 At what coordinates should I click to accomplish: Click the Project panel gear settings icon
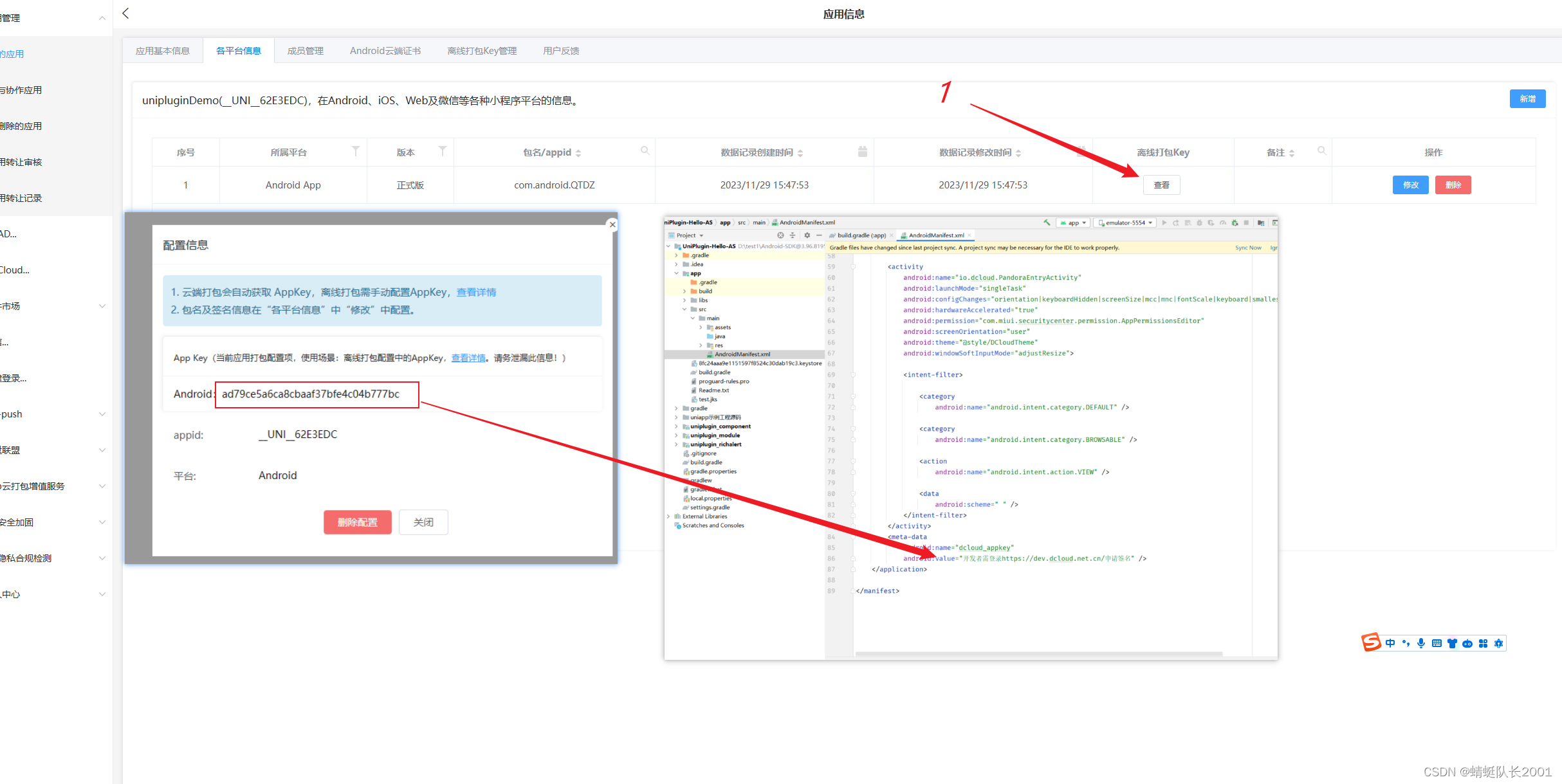[807, 235]
